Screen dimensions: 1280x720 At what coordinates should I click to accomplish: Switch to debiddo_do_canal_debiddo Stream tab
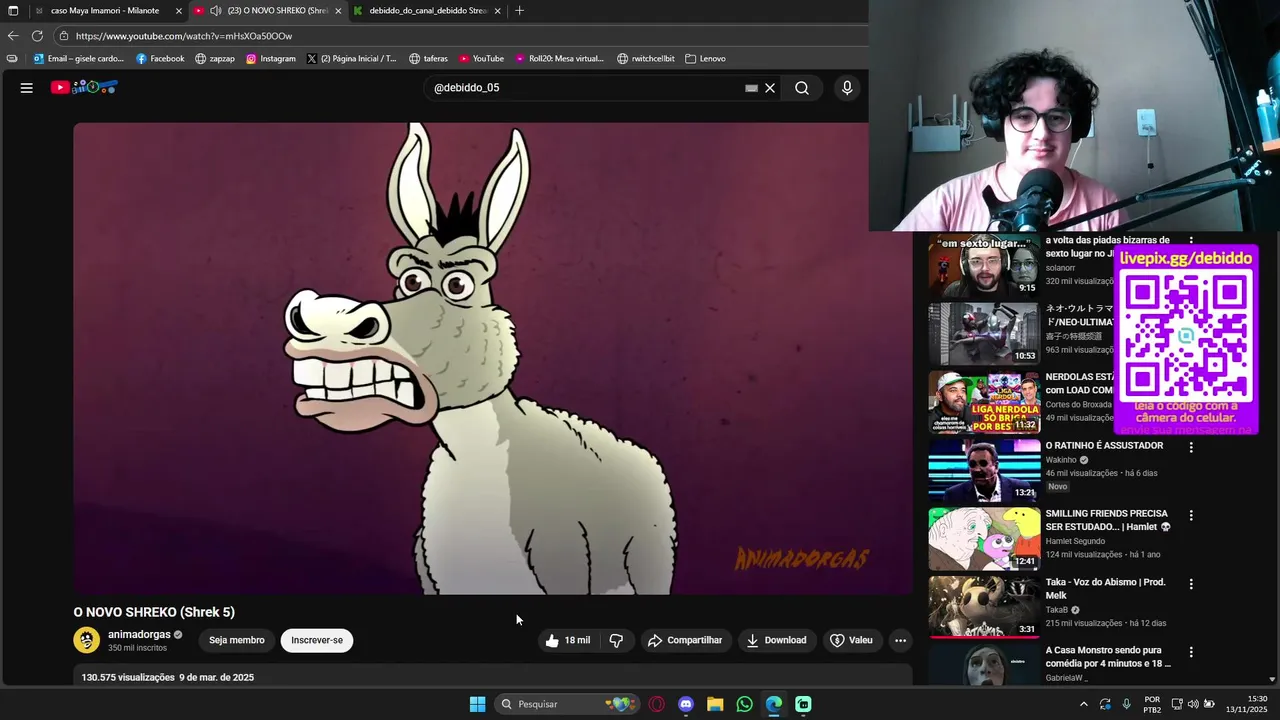point(428,11)
